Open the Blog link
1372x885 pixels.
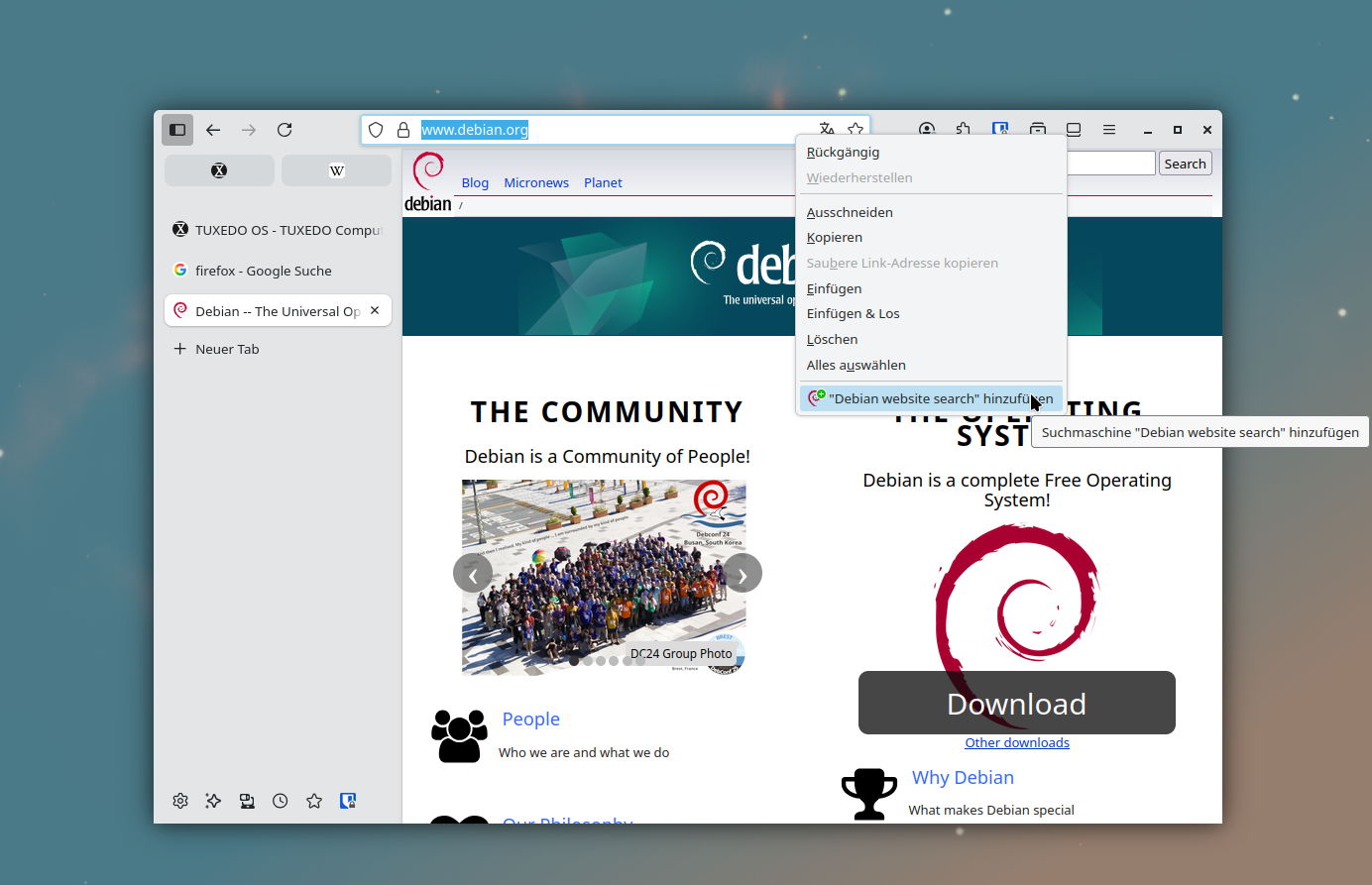(475, 182)
